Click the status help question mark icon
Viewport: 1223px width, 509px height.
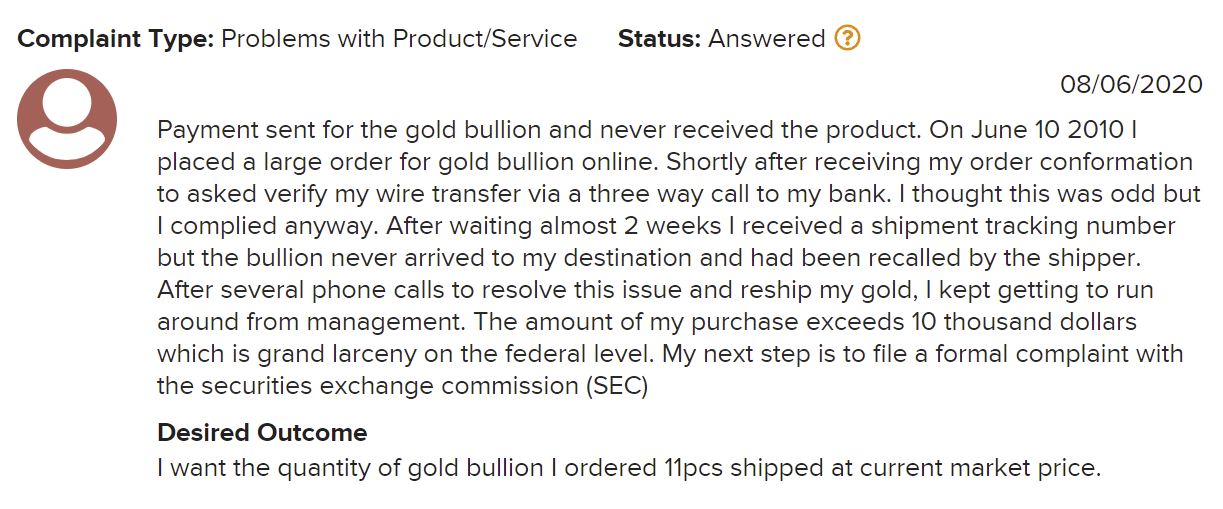tap(847, 39)
